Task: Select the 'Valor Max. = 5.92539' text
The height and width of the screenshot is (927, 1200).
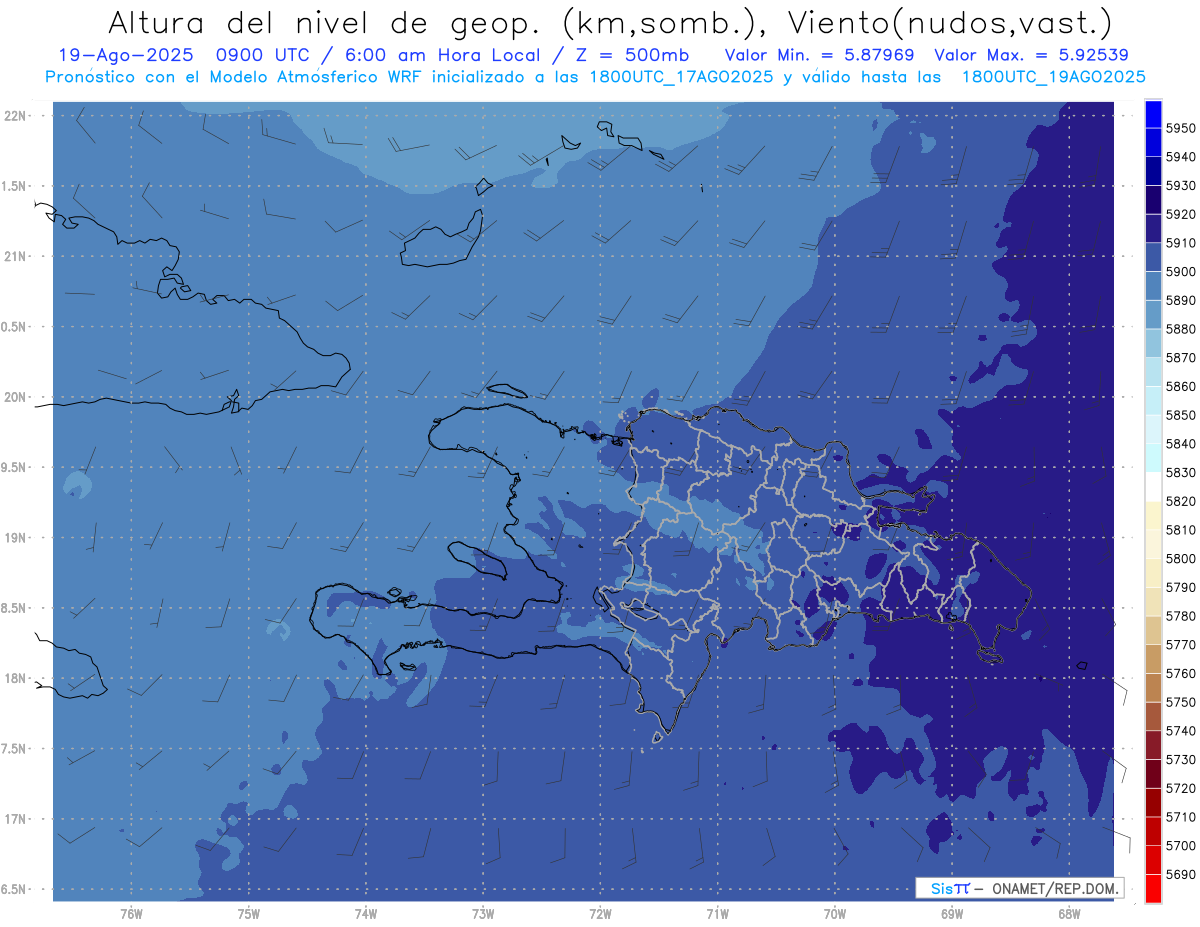Action: tap(1030, 55)
